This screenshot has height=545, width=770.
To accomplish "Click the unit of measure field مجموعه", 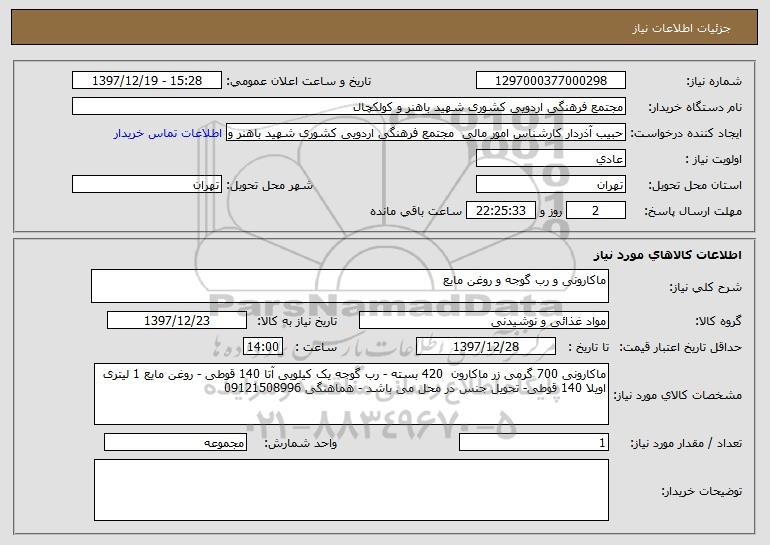I will point(175,442).
